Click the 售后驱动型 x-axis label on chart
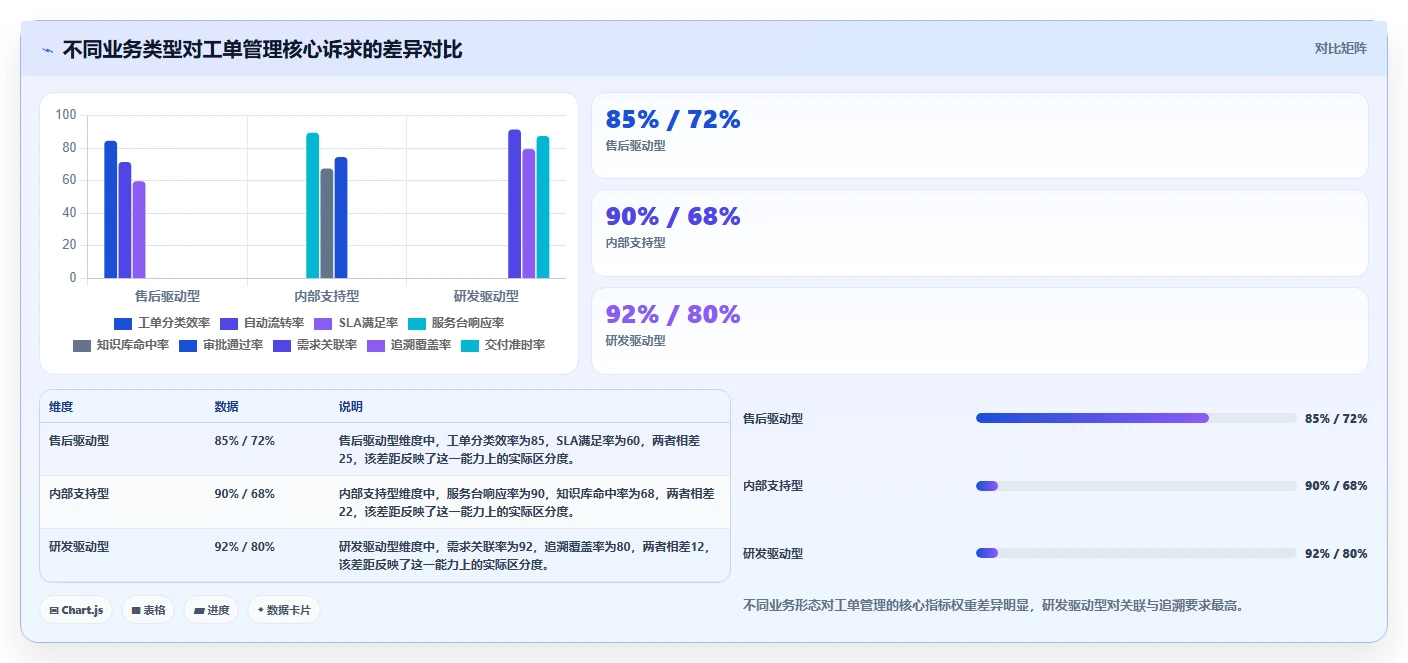Screen dimensions: 1408x663 tap(167, 296)
